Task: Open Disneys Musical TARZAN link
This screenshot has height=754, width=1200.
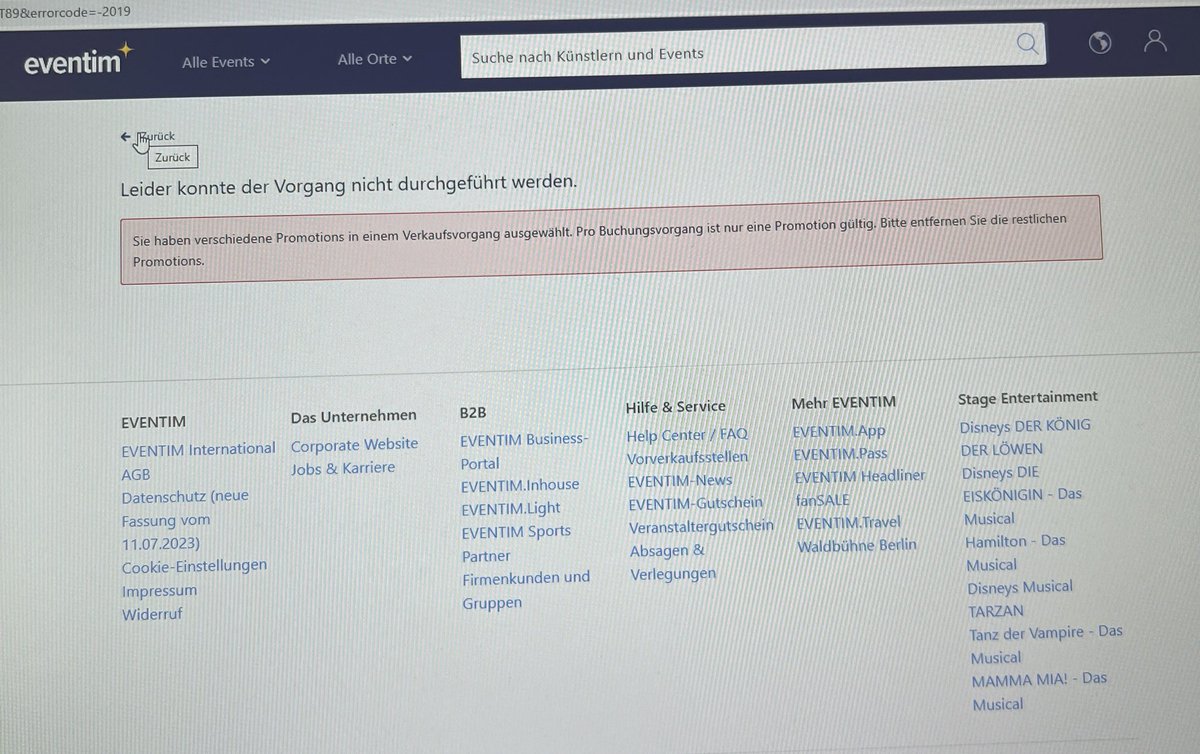Action: click(x=1020, y=599)
